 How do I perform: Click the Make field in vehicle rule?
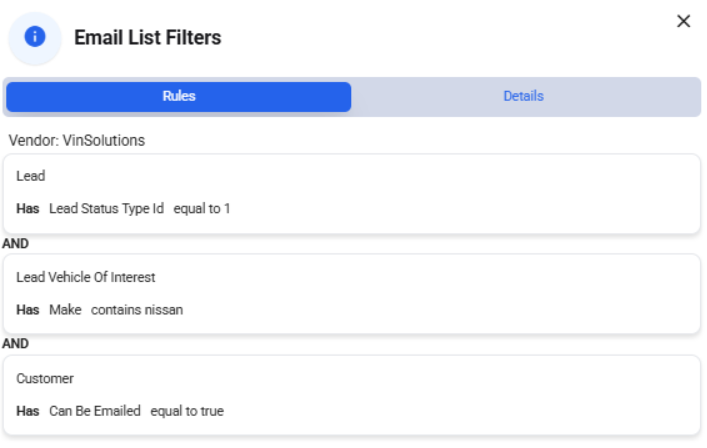[x=65, y=310]
